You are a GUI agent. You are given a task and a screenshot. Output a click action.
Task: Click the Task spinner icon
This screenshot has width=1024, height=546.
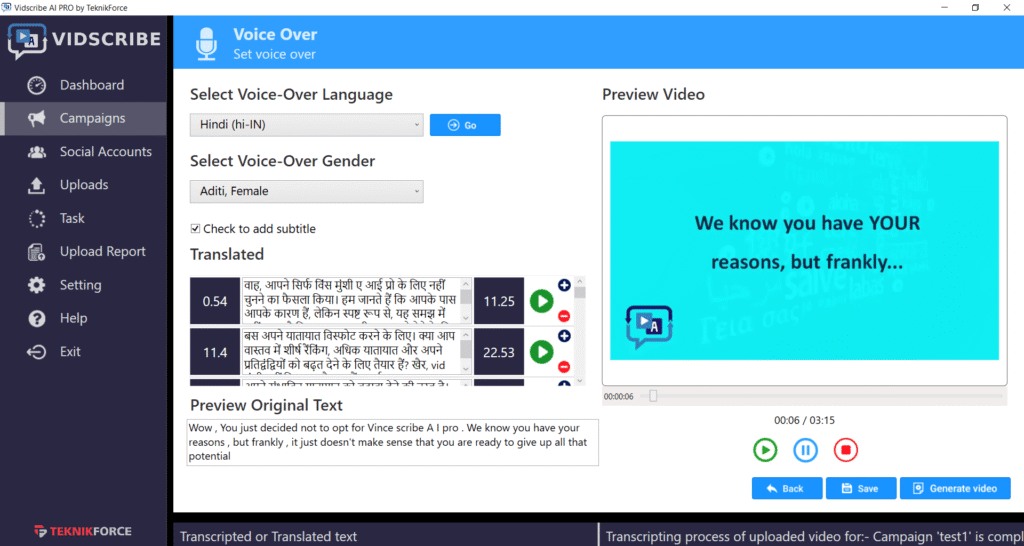click(37, 219)
